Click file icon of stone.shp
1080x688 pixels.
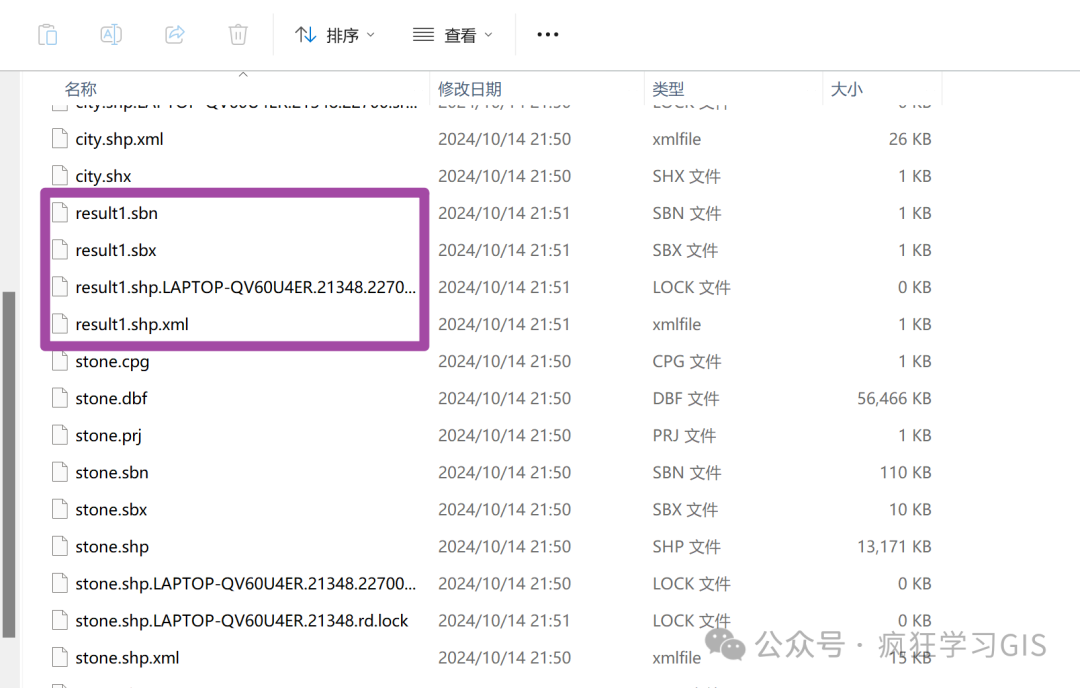click(x=60, y=546)
